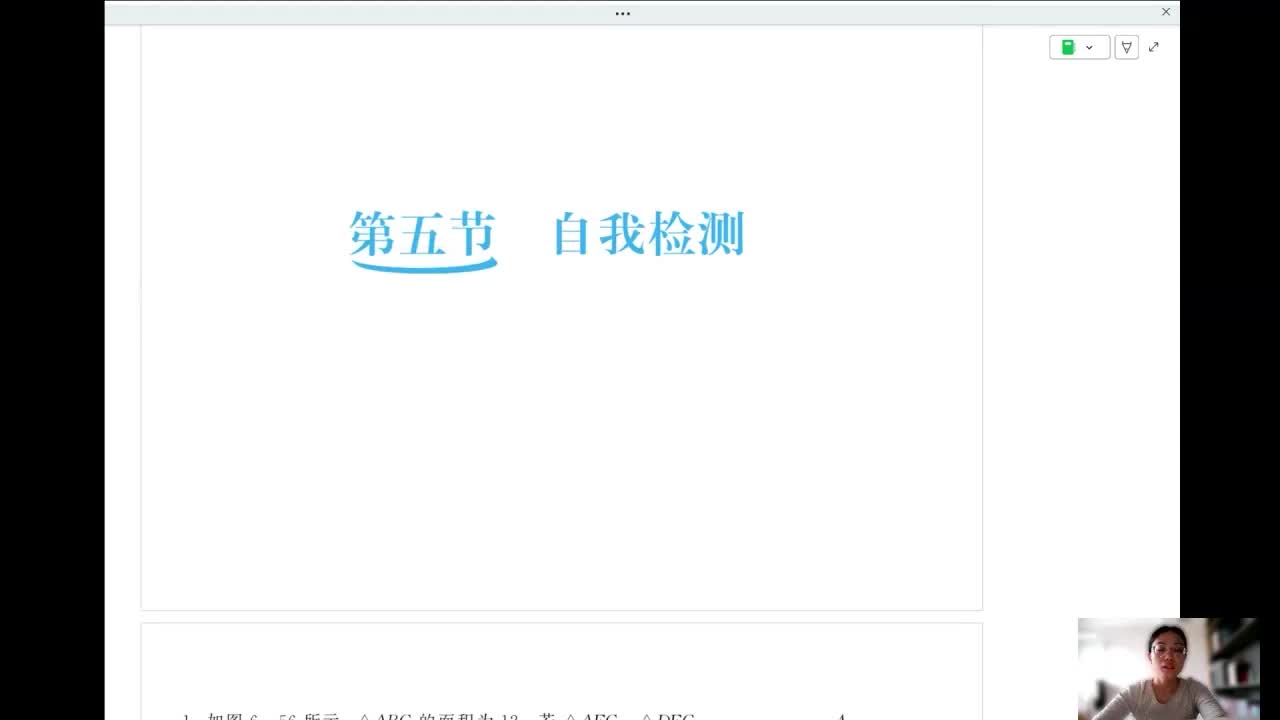The image size is (1280, 720).
Task: Open the green notebook dropdown
Action: pos(1079,47)
